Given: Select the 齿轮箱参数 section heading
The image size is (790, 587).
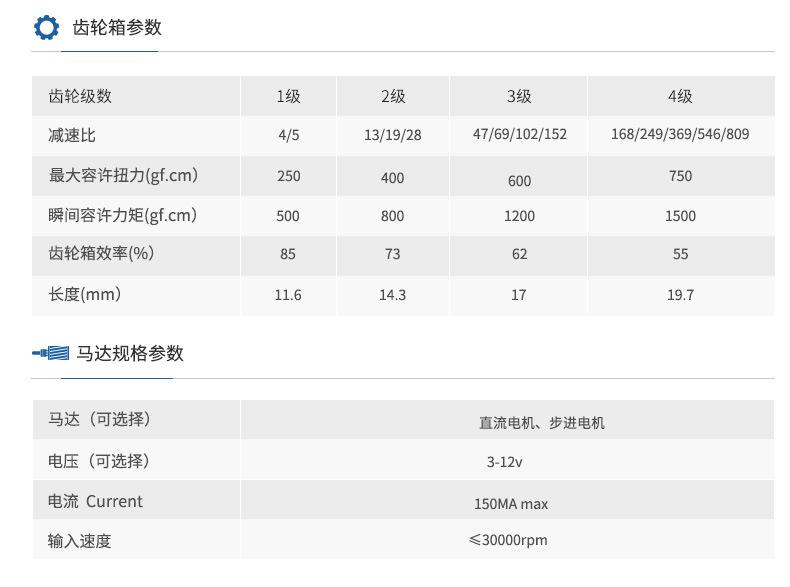Looking at the screenshot, I should click(x=117, y=27).
